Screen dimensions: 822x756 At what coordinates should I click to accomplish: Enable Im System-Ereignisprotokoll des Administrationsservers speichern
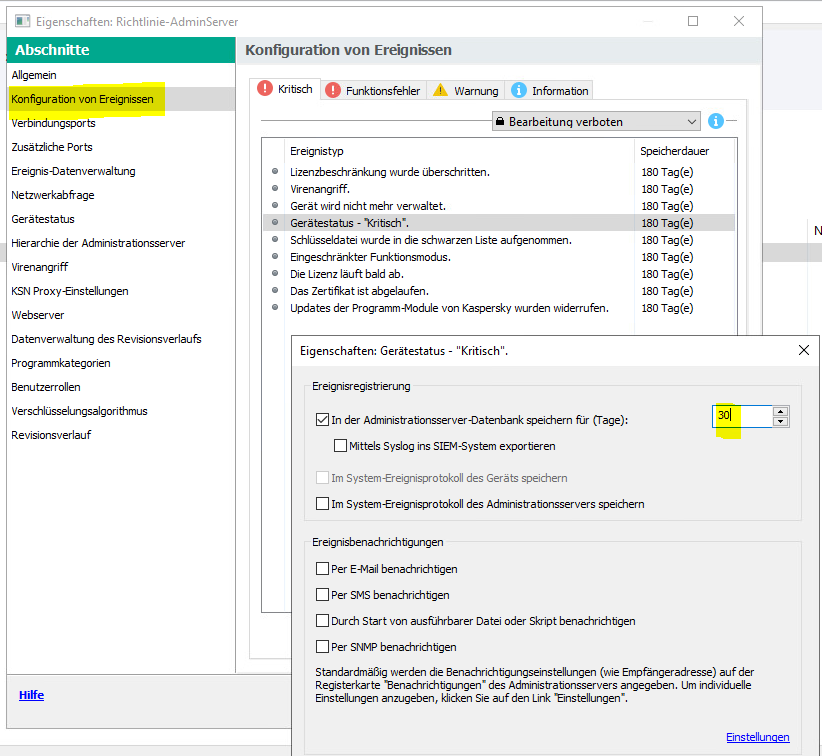322,504
